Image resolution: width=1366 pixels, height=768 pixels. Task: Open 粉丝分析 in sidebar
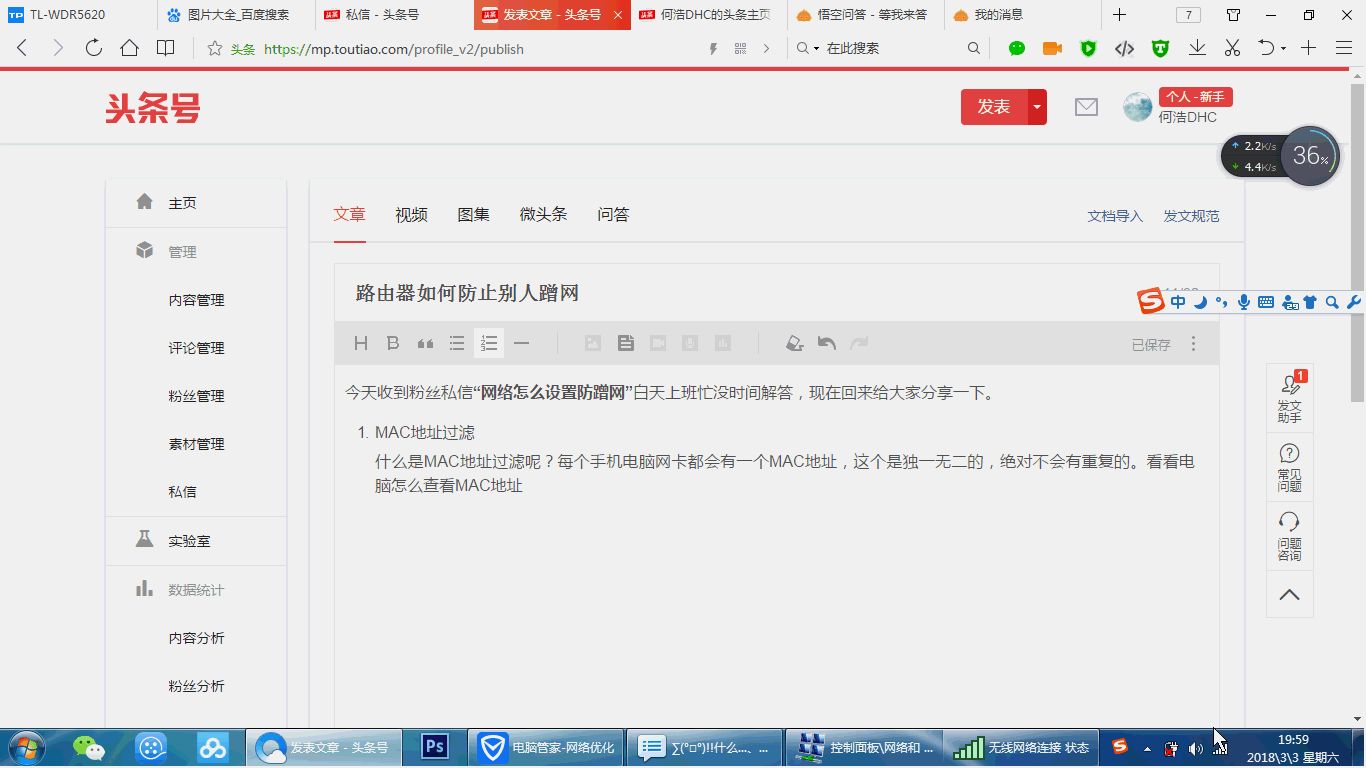coord(196,686)
